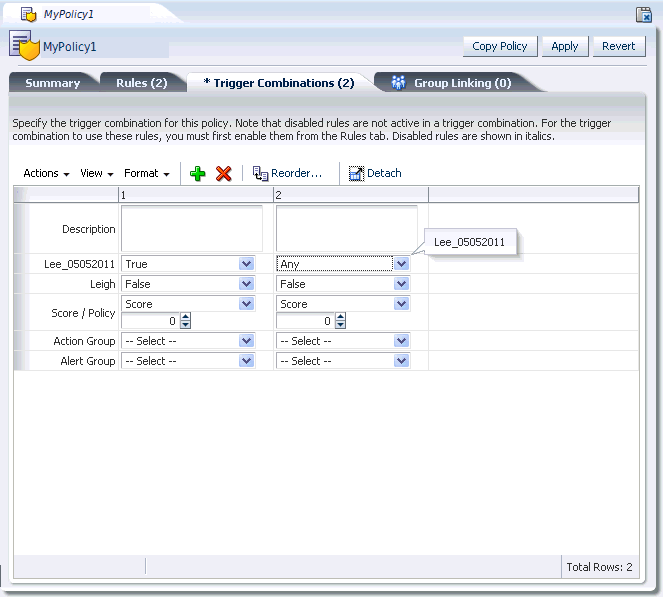Click the MyPolicy1 heading text

pyautogui.click(x=70, y=47)
